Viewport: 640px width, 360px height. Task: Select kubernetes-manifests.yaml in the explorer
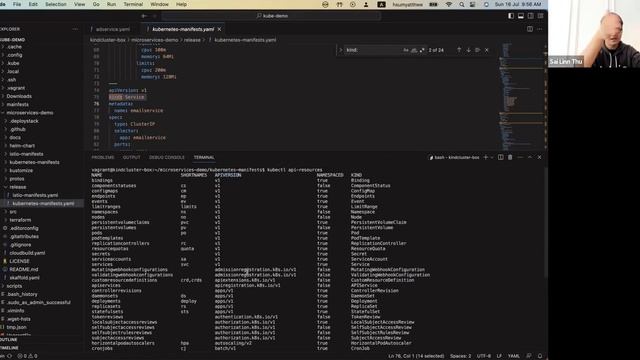43,203
